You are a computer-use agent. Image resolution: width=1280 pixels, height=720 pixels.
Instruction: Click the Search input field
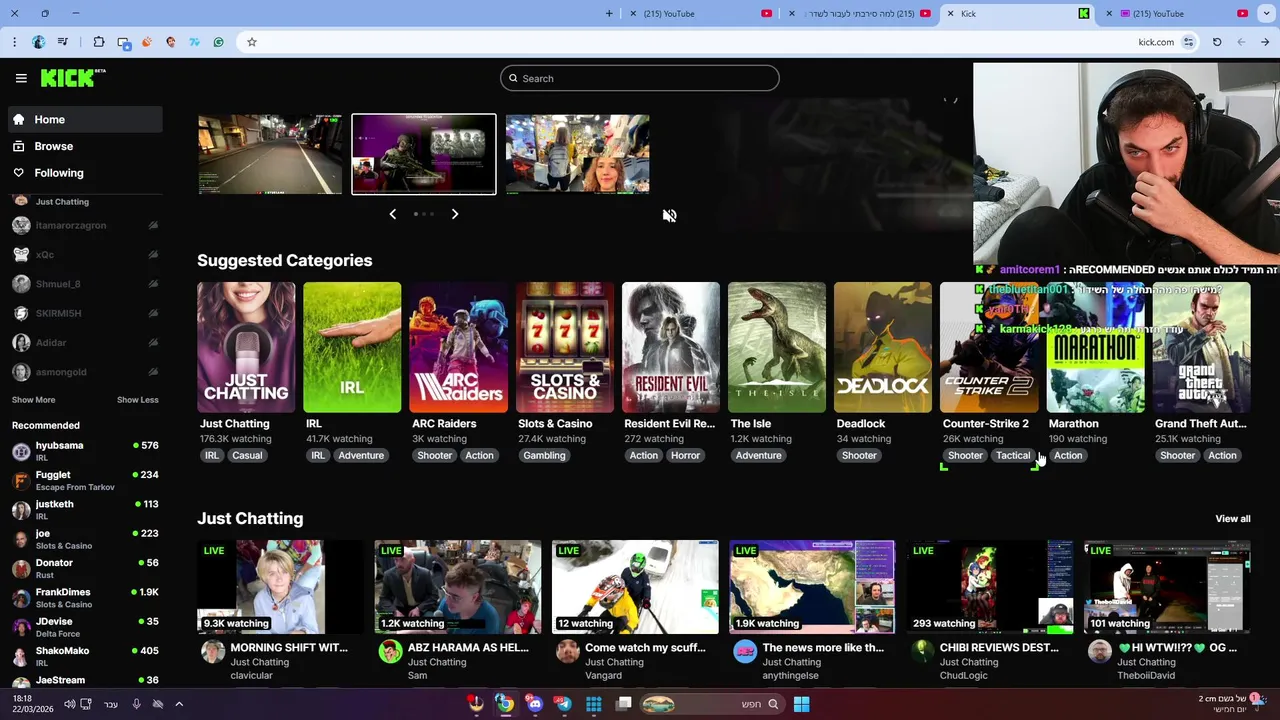click(640, 78)
